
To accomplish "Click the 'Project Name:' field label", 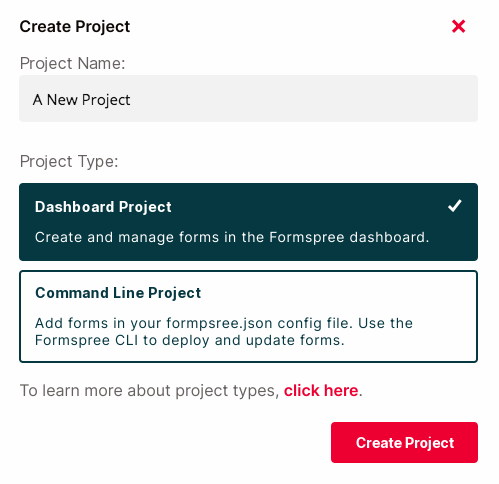I will coord(72,63).
